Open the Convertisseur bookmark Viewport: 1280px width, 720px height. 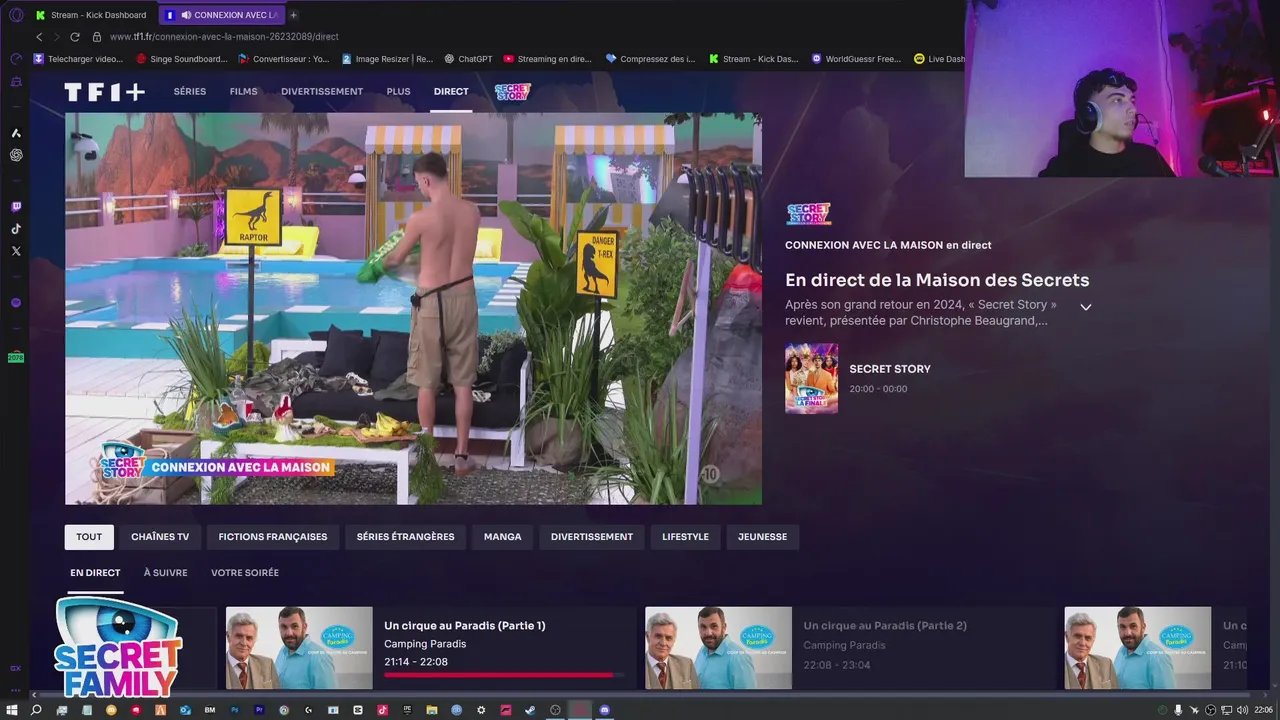(x=284, y=59)
